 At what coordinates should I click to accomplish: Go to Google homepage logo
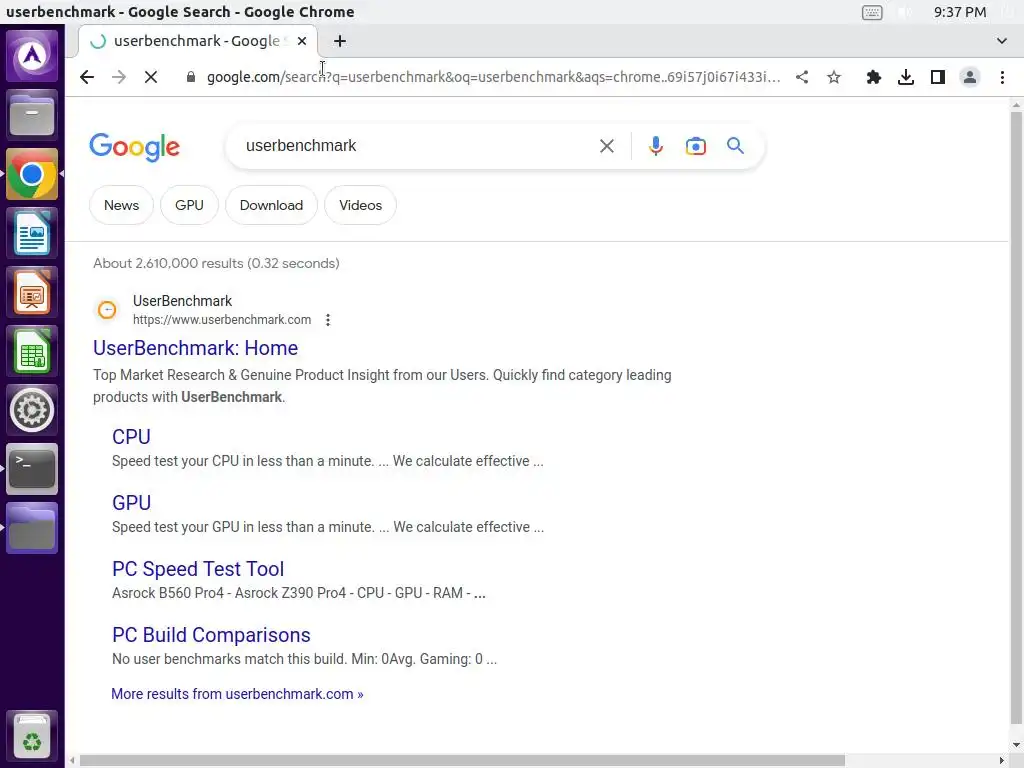(x=134, y=147)
